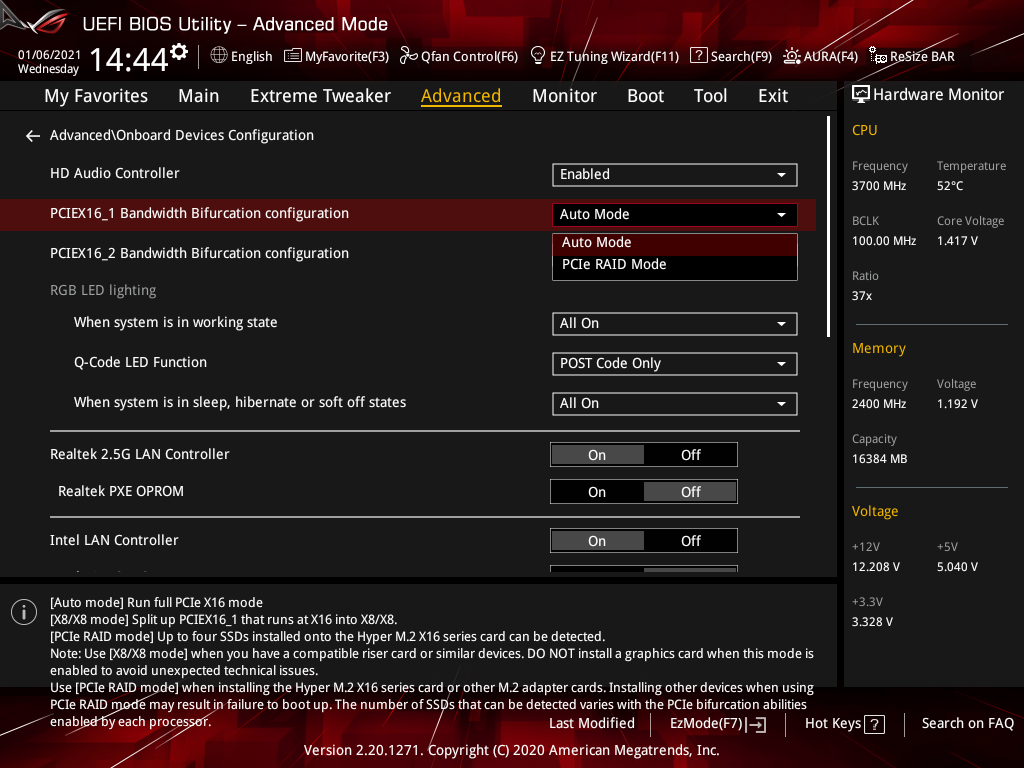Click the 14:44 clock display
This screenshot has width=1024, height=768.
point(129,60)
